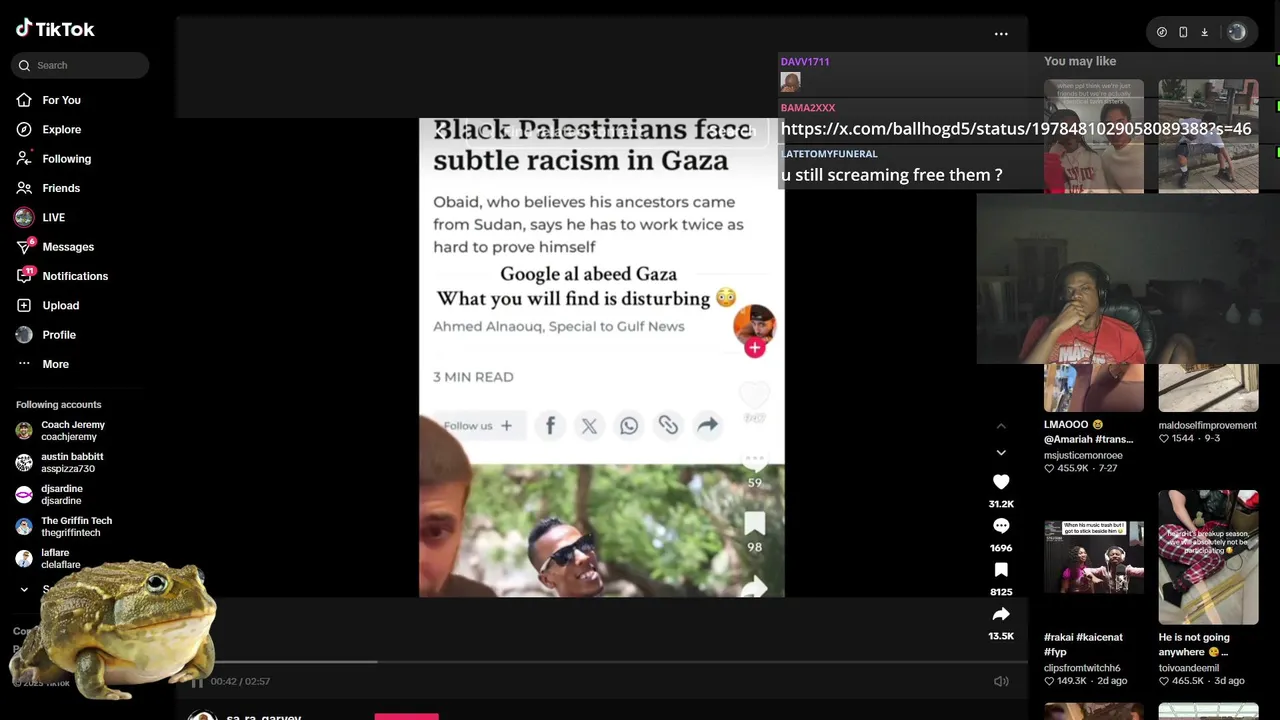This screenshot has height=720, width=1280.
Task: Open the profile avatar menu at top right
Action: (x=1237, y=32)
